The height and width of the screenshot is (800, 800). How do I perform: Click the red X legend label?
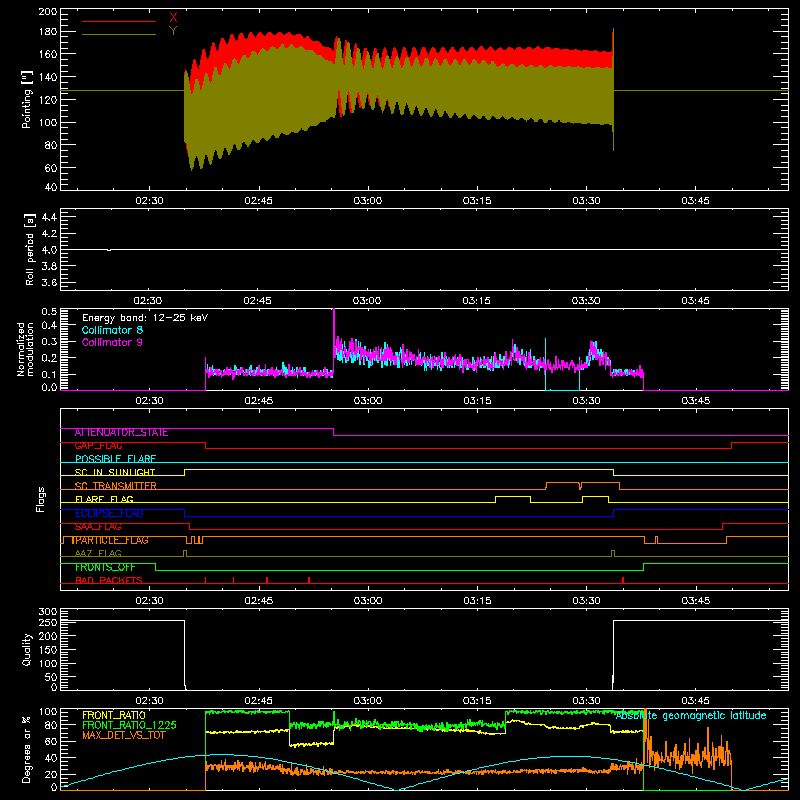[x=173, y=18]
